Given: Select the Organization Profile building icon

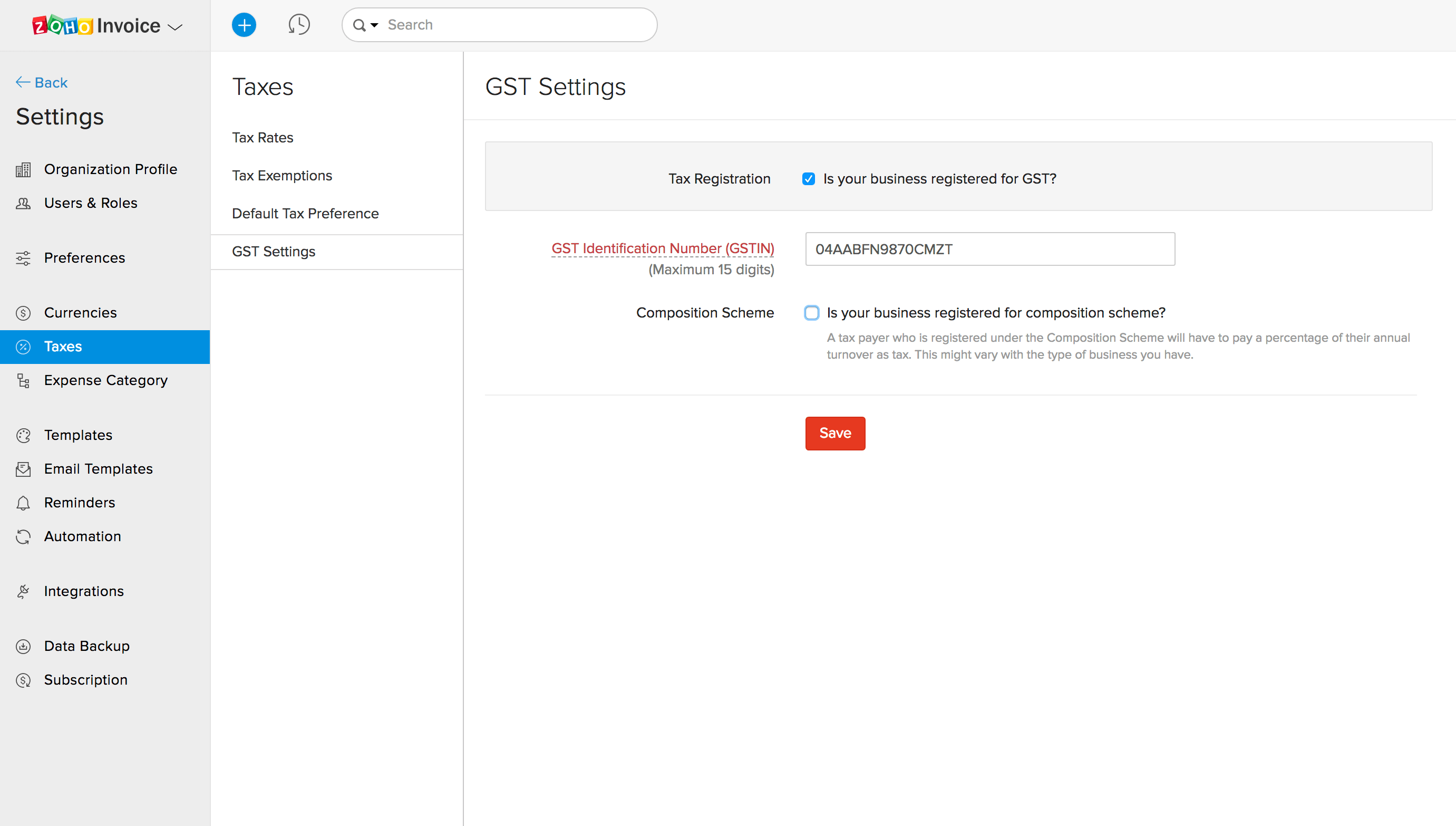Looking at the screenshot, I should click(23, 169).
